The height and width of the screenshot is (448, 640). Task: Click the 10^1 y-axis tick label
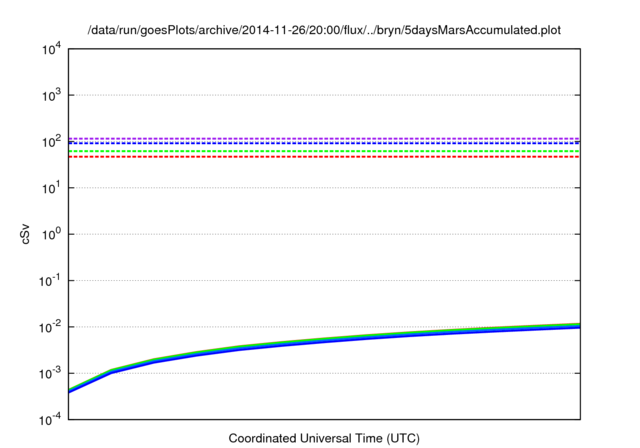52,189
